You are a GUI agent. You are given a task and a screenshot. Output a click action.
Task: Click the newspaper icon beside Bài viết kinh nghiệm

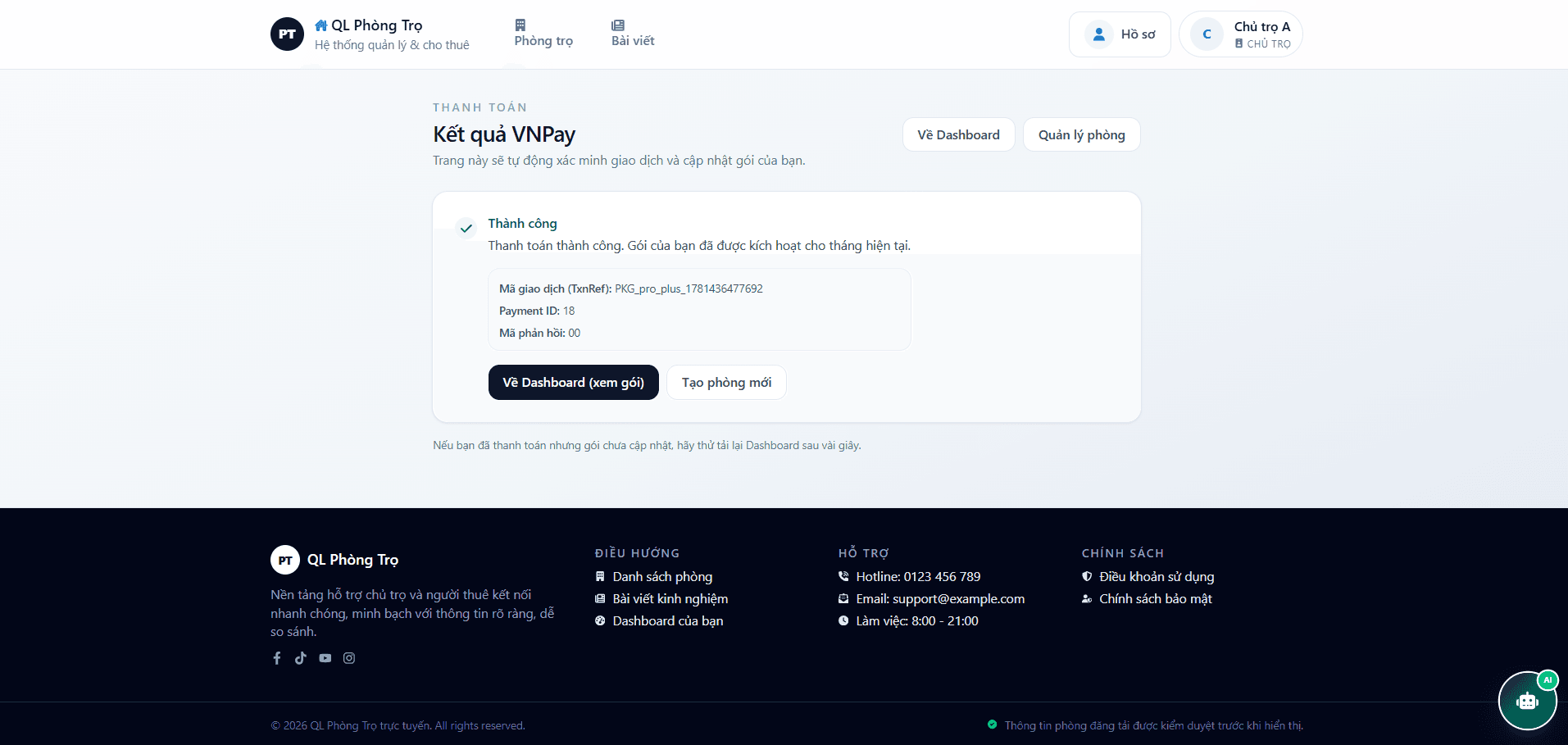(600, 599)
